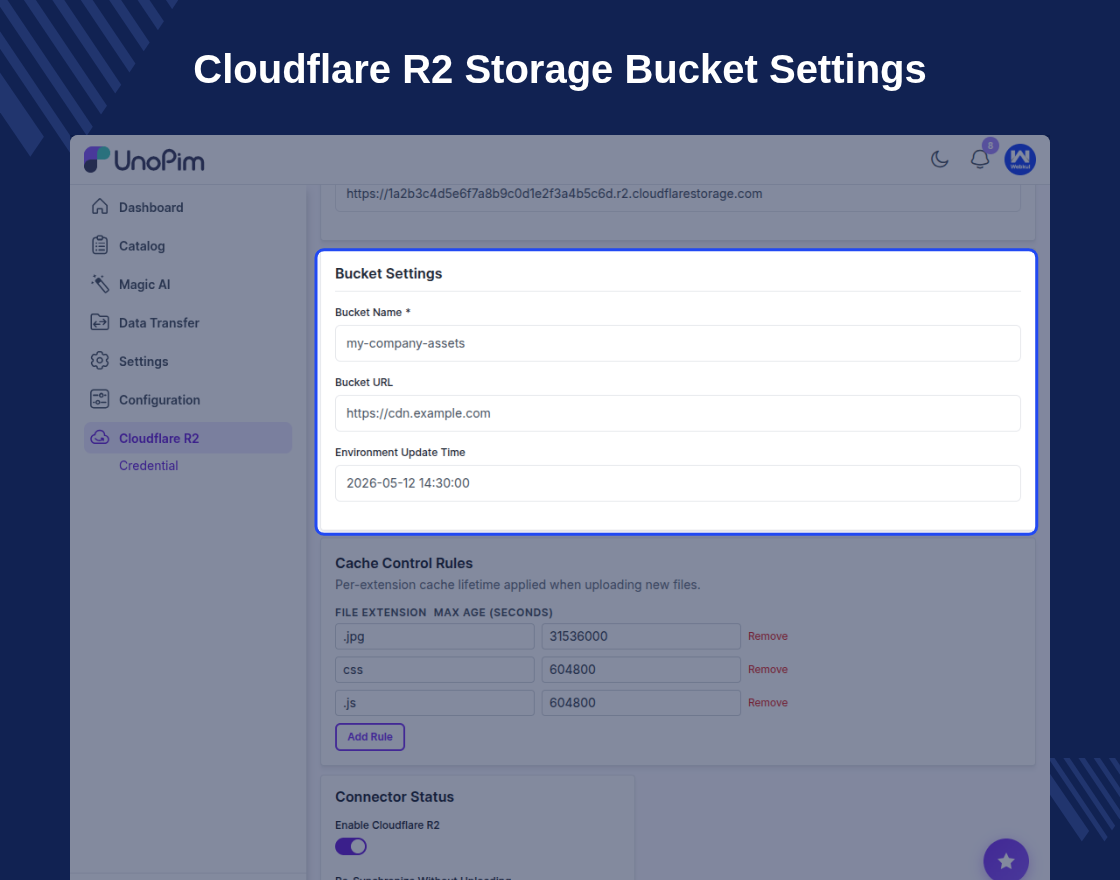Click the .js row max age field

(x=641, y=703)
